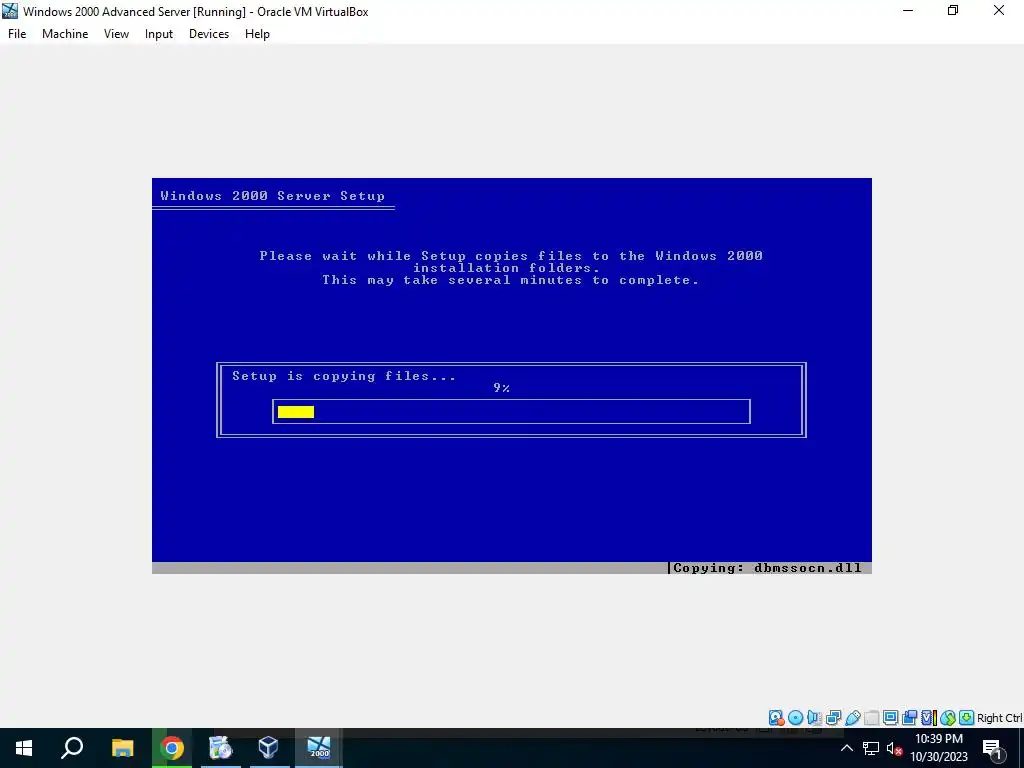Select the Windows 2000 VM taskbar button
Image resolution: width=1024 pixels, height=768 pixels.
pos(319,748)
